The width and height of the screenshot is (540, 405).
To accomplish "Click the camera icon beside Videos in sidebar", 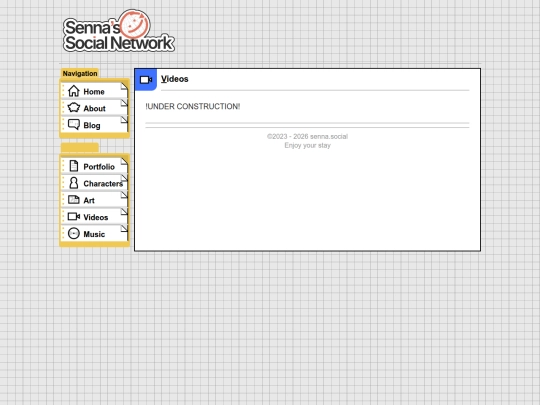I will pyautogui.click(x=74, y=217).
